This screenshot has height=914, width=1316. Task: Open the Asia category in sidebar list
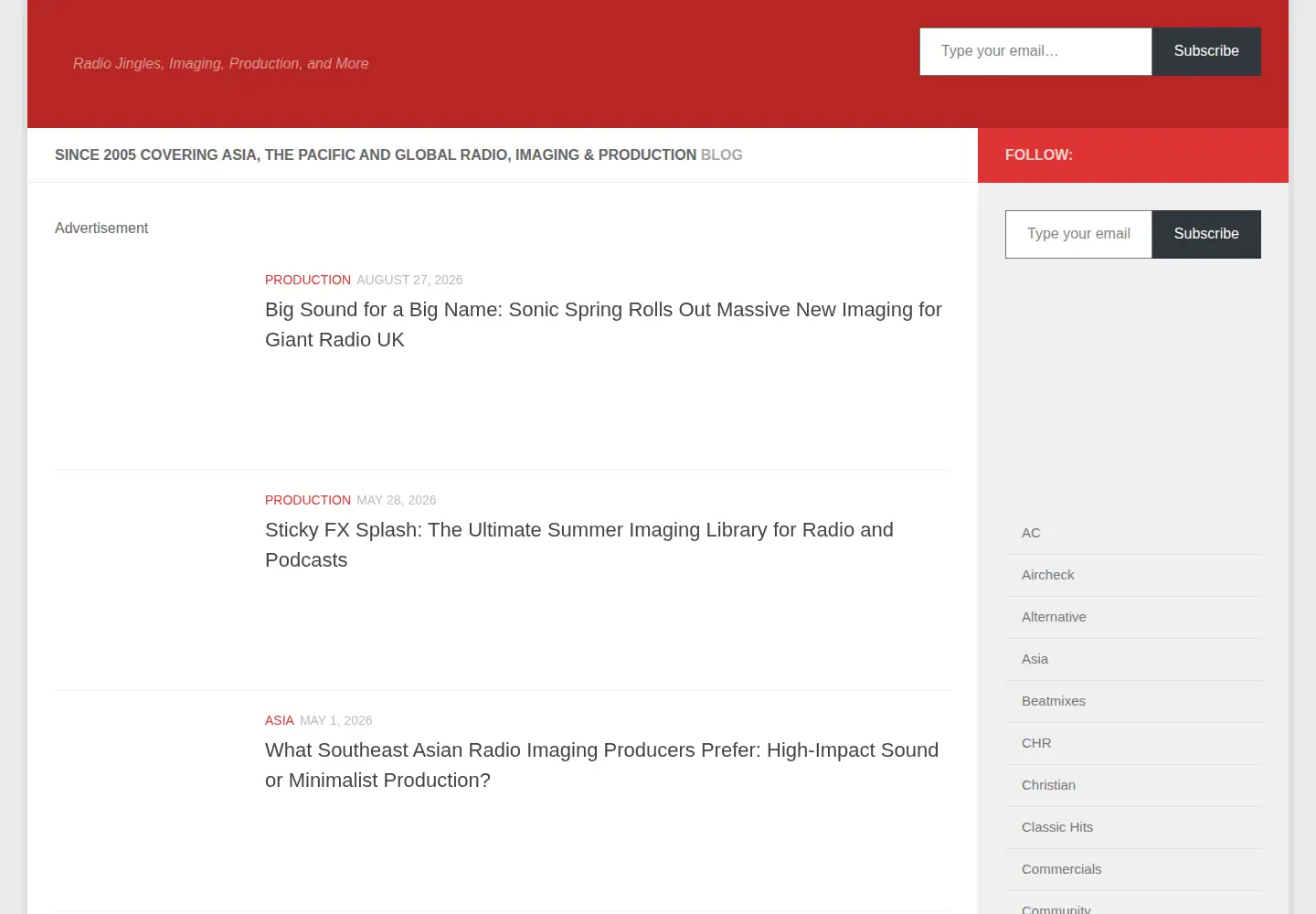(1035, 659)
